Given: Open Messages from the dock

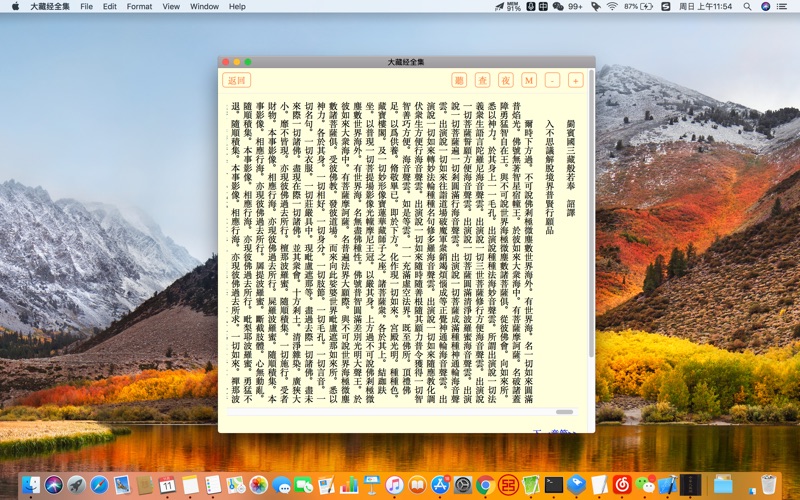Looking at the screenshot, I should click(x=281, y=485).
